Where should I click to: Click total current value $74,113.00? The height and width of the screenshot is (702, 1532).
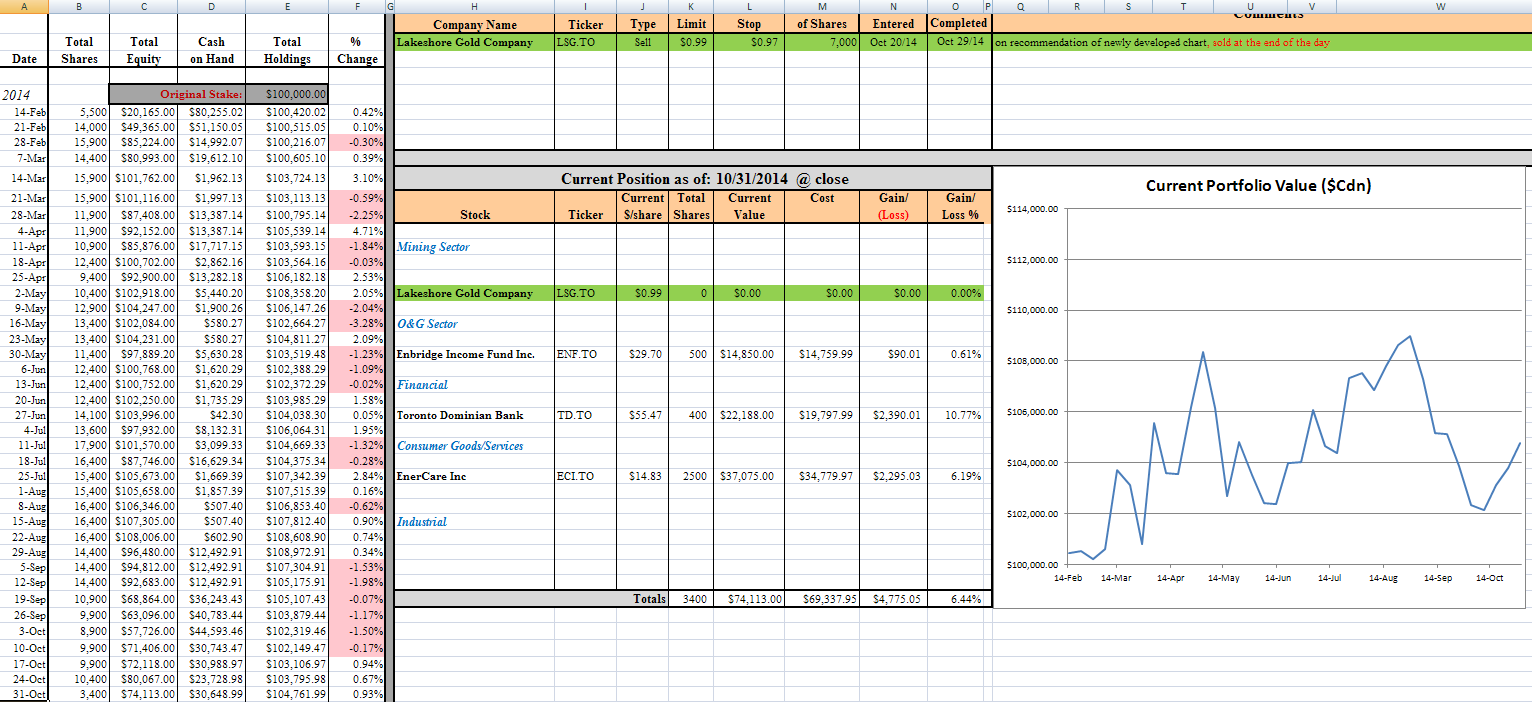tap(747, 598)
